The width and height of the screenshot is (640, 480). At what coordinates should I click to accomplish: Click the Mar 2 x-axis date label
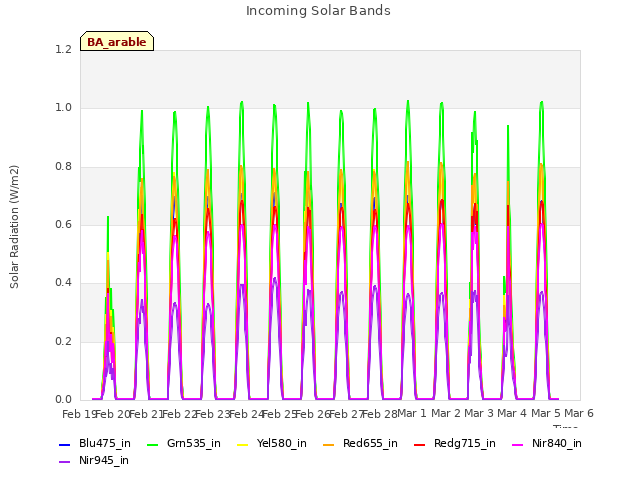point(446,413)
